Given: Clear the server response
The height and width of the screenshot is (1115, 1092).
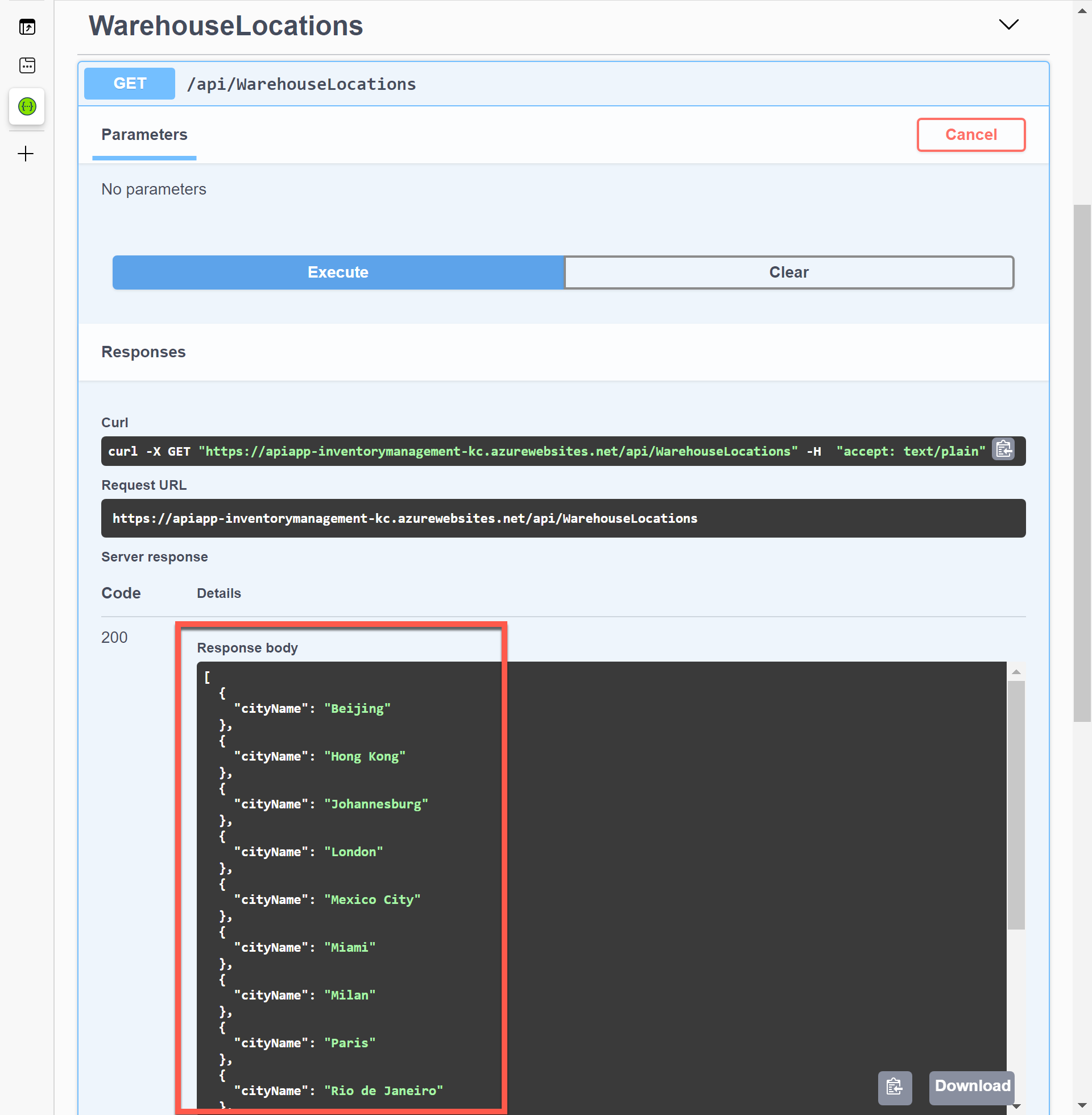Looking at the screenshot, I should click(789, 272).
